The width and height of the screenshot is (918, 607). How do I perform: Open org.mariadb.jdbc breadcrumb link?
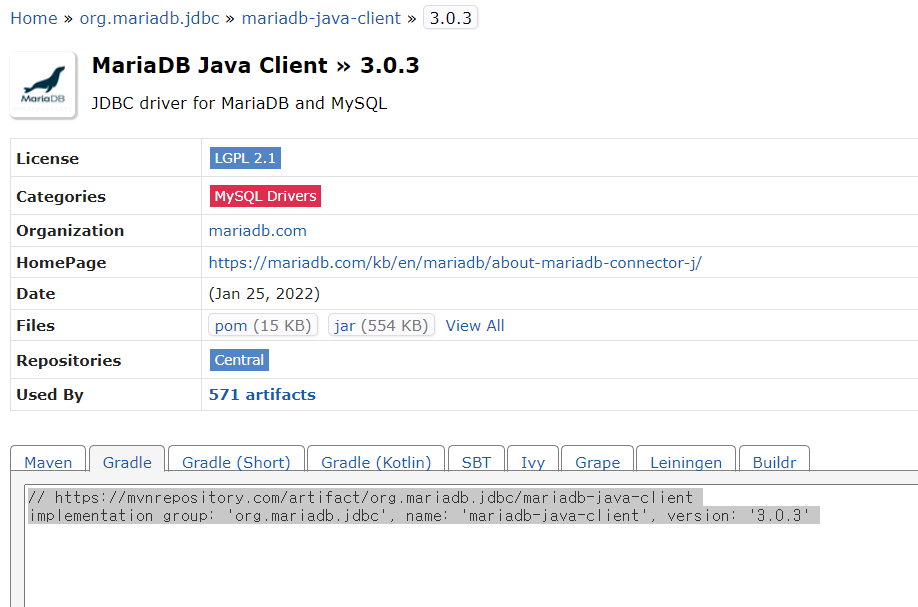pyautogui.click(x=149, y=18)
